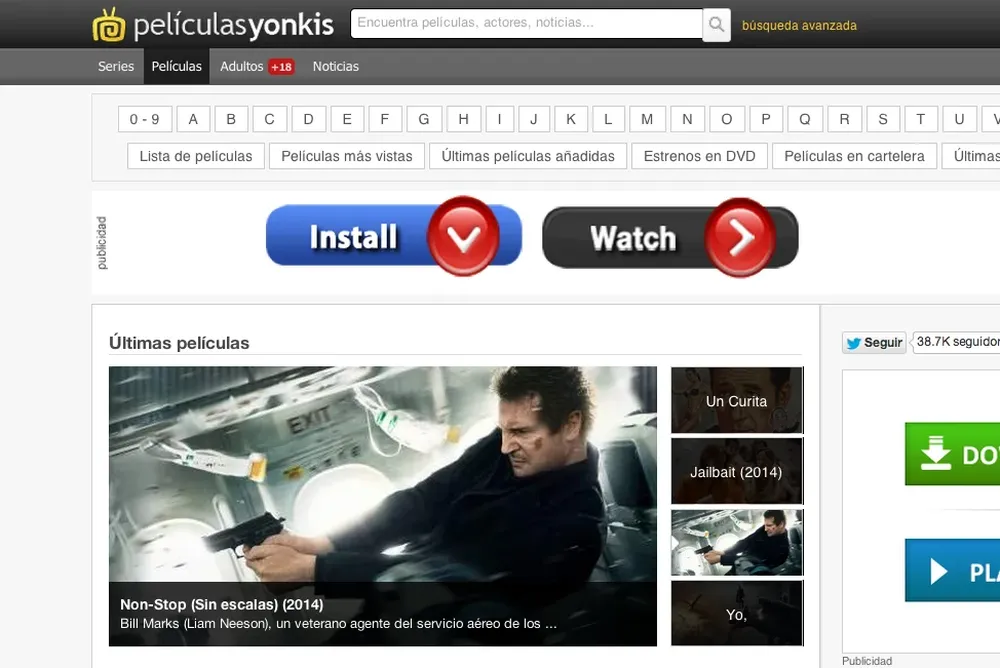The height and width of the screenshot is (668, 1000).
Task: Open Películas más vistas
Action: click(347, 156)
